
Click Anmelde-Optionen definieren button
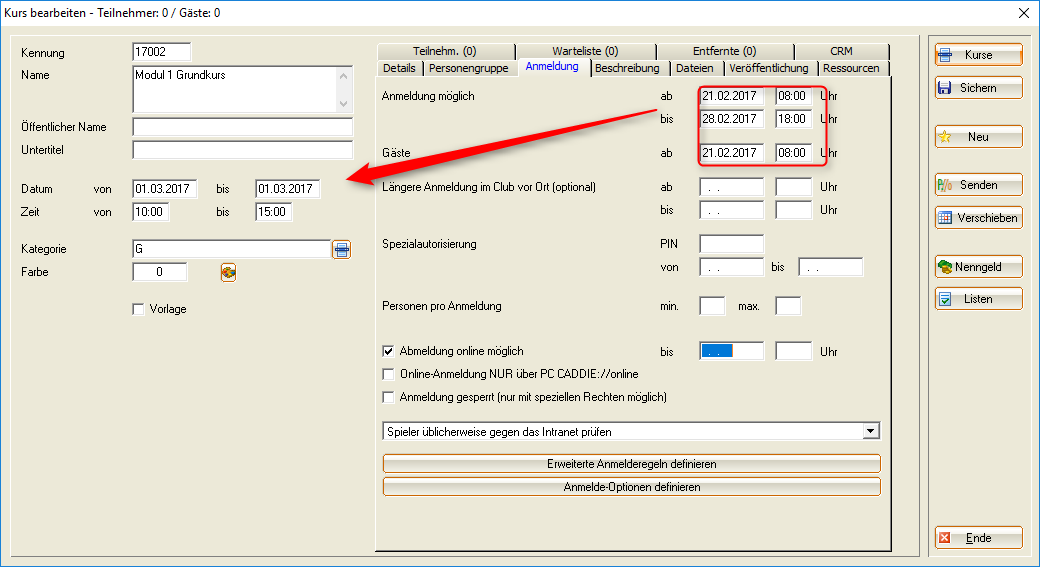pos(631,487)
